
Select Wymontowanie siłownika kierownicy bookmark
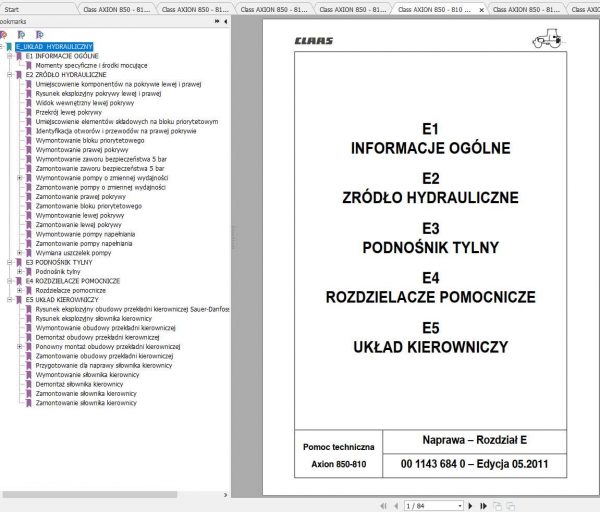pyautogui.click(x=88, y=375)
